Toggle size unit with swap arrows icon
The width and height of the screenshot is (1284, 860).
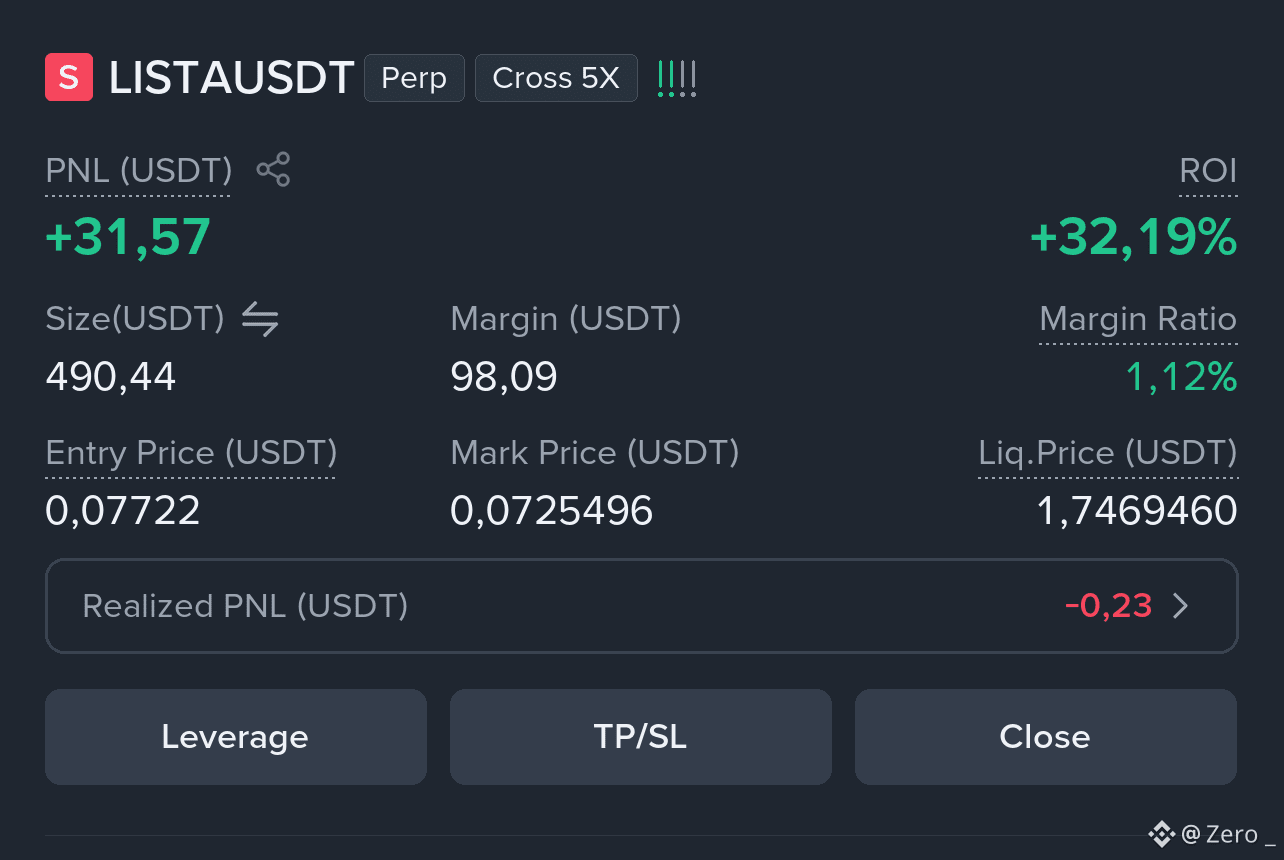click(x=260, y=319)
